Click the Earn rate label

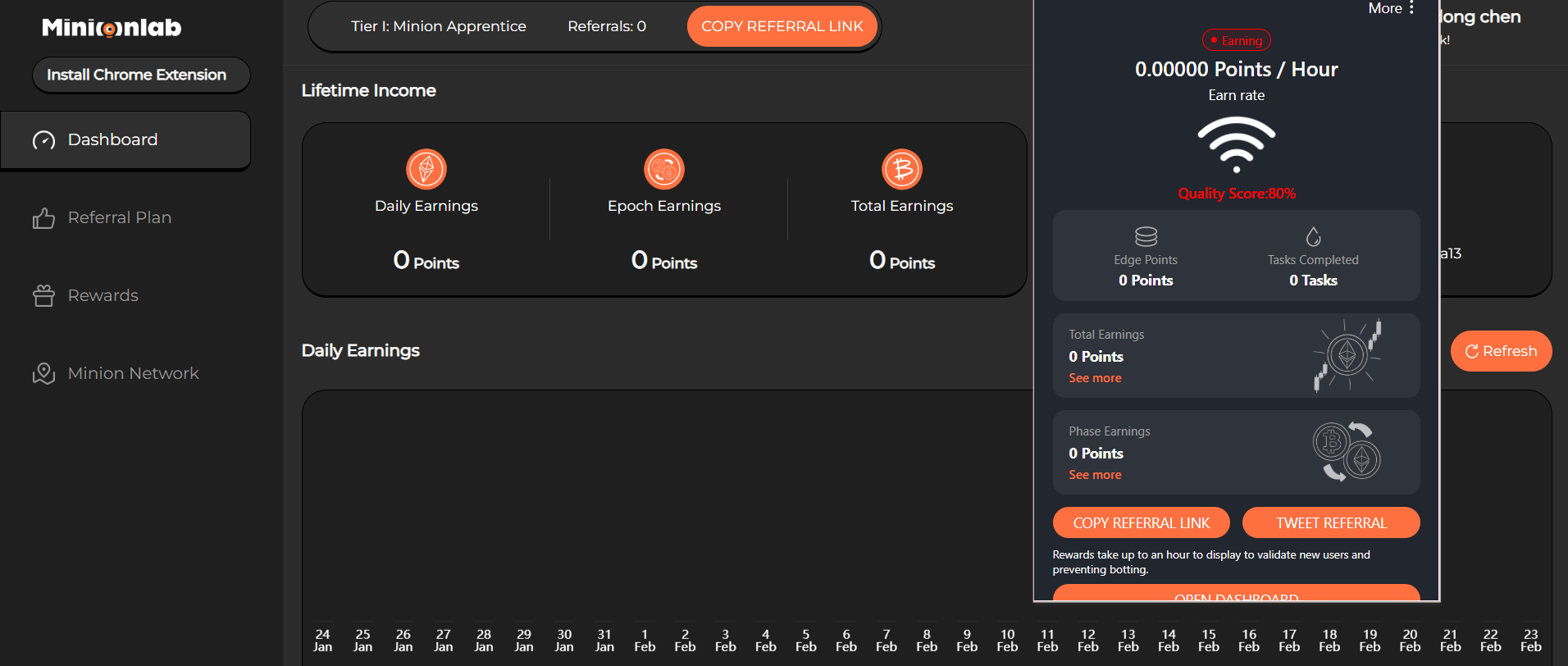[1237, 95]
